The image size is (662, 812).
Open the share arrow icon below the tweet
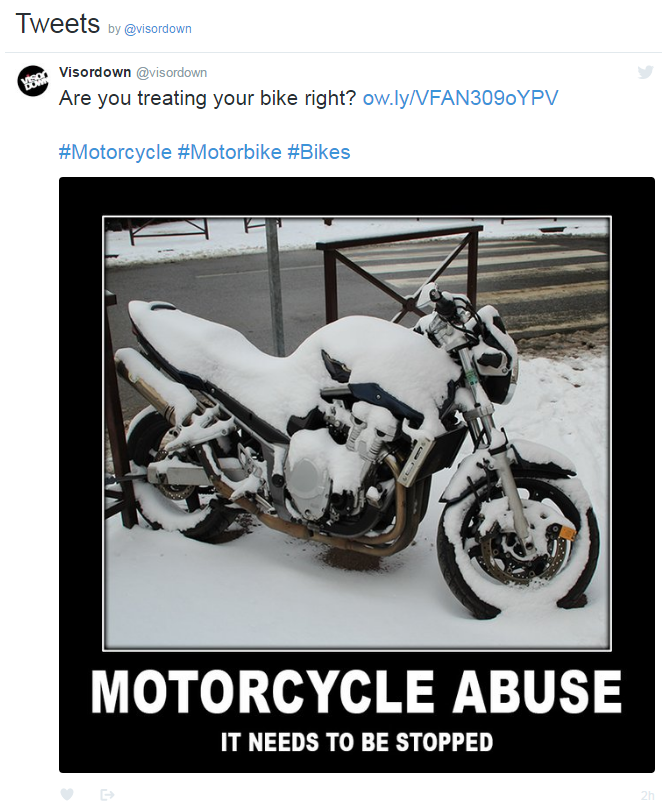pyautogui.click(x=107, y=794)
